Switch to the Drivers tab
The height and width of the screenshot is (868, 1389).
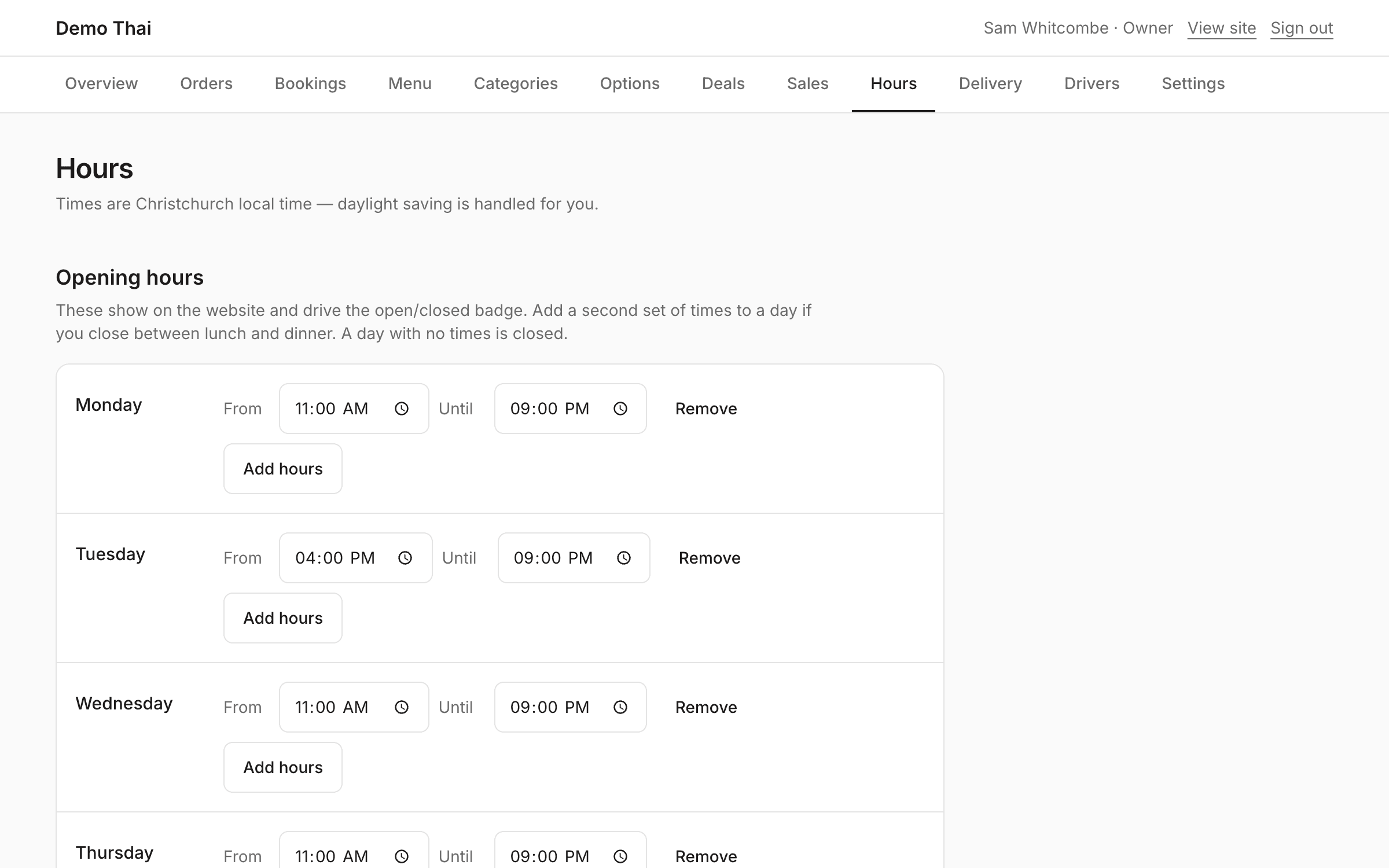[1092, 84]
